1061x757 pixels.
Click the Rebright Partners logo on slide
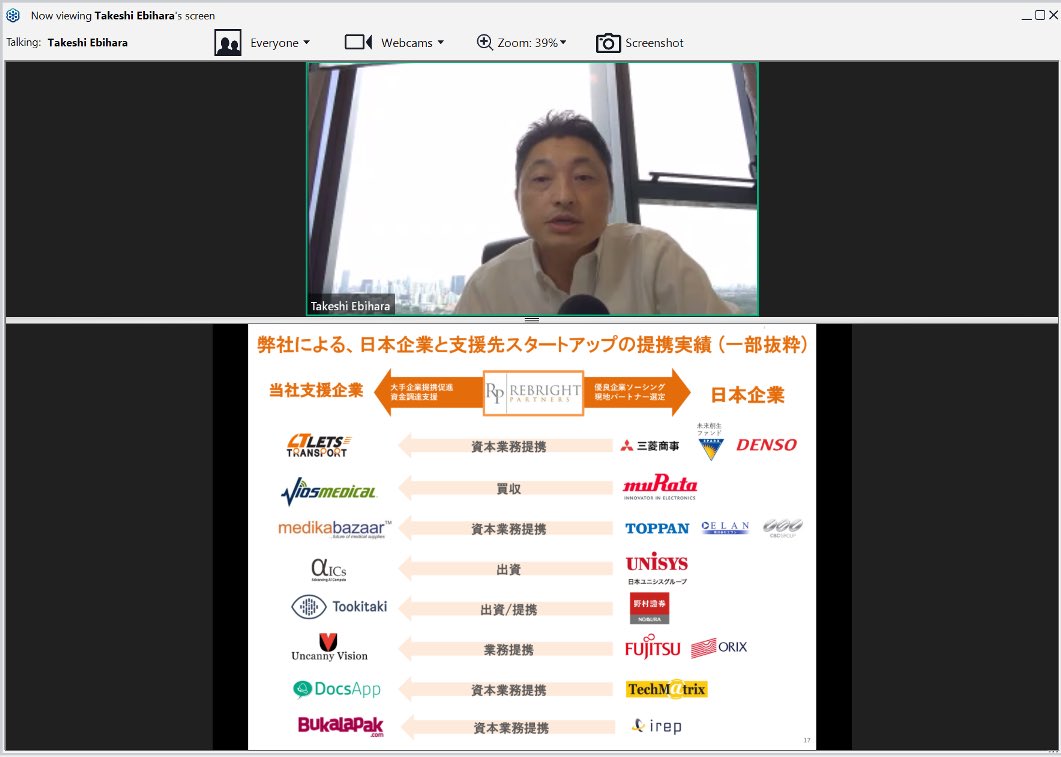point(533,392)
